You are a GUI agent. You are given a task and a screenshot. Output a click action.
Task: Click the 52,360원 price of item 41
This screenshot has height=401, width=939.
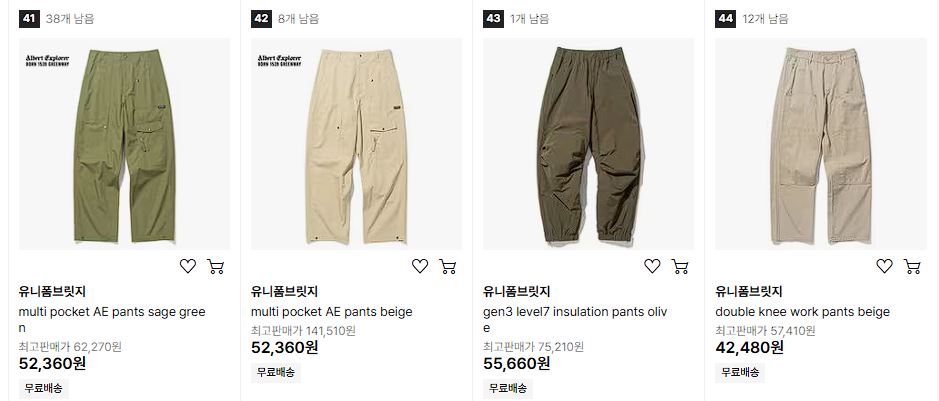pyautogui.click(x=53, y=363)
